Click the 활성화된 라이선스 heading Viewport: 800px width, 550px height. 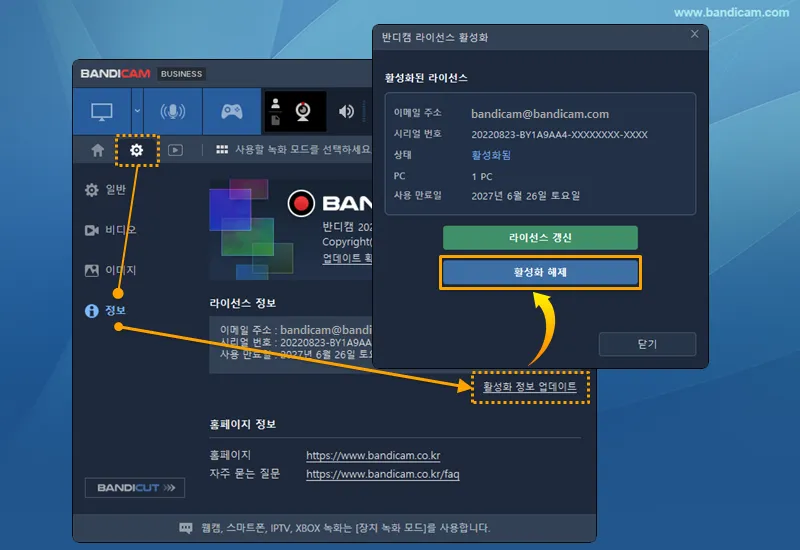(426, 78)
